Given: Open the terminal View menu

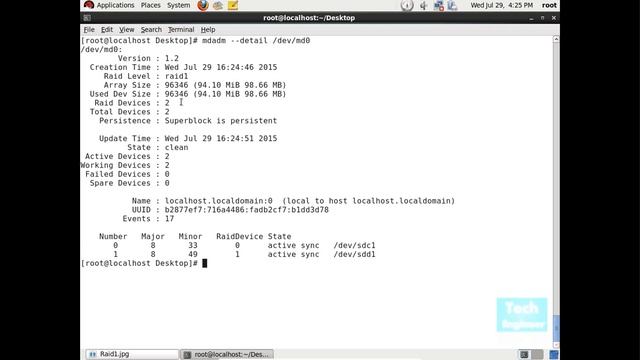Looking at the screenshot, I should pos(127,29).
